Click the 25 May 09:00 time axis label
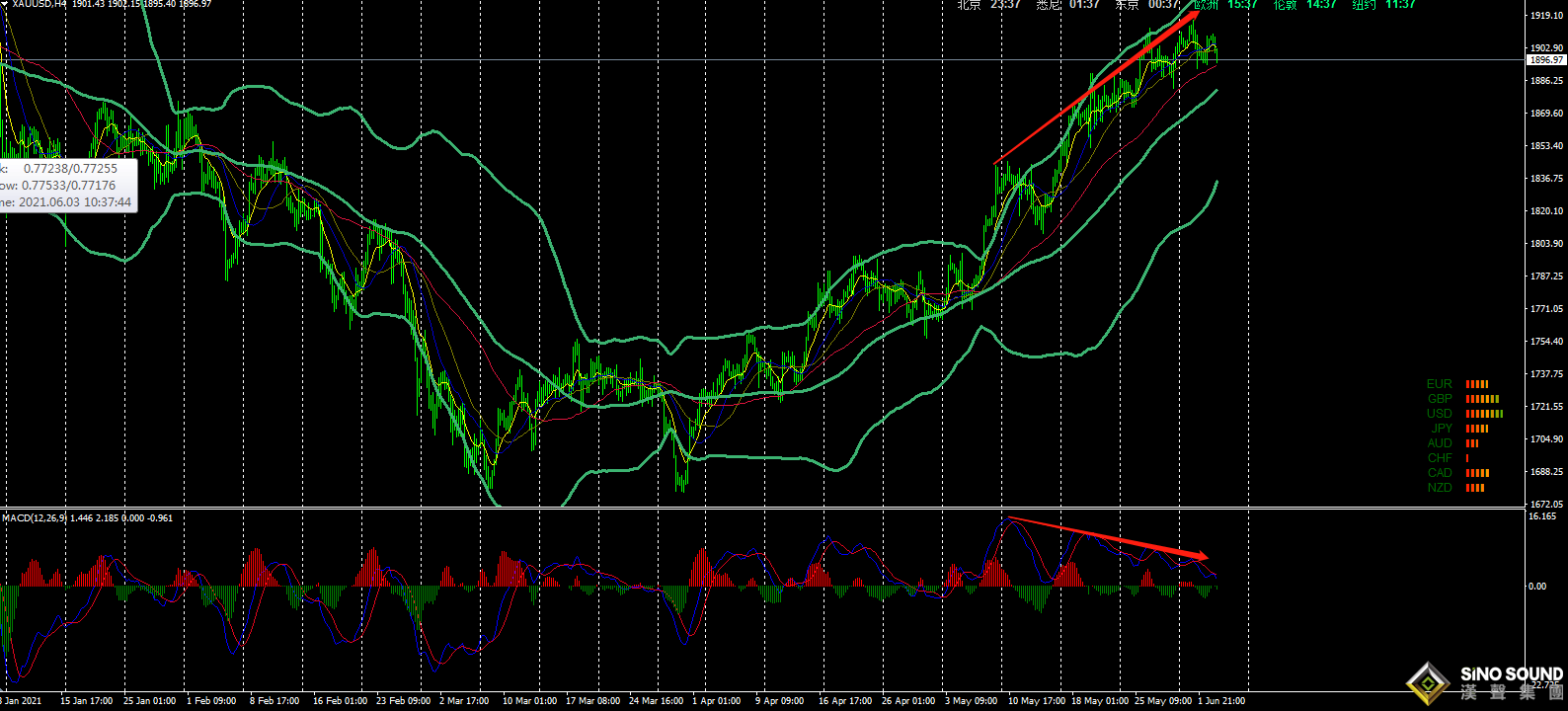Screen dimensions: 1568x711 click(x=1163, y=701)
